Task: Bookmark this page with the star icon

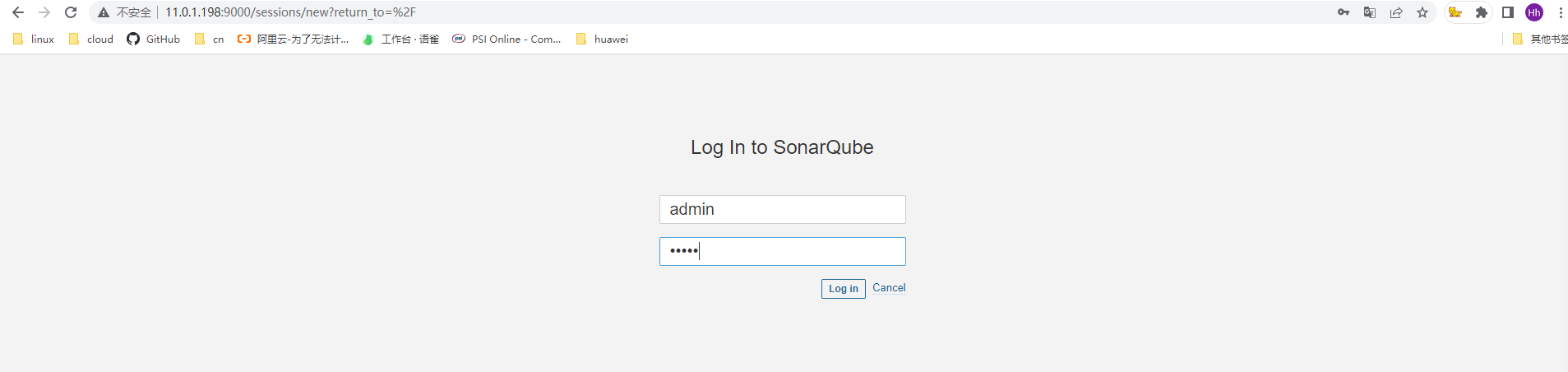Action: coord(1422,12)
